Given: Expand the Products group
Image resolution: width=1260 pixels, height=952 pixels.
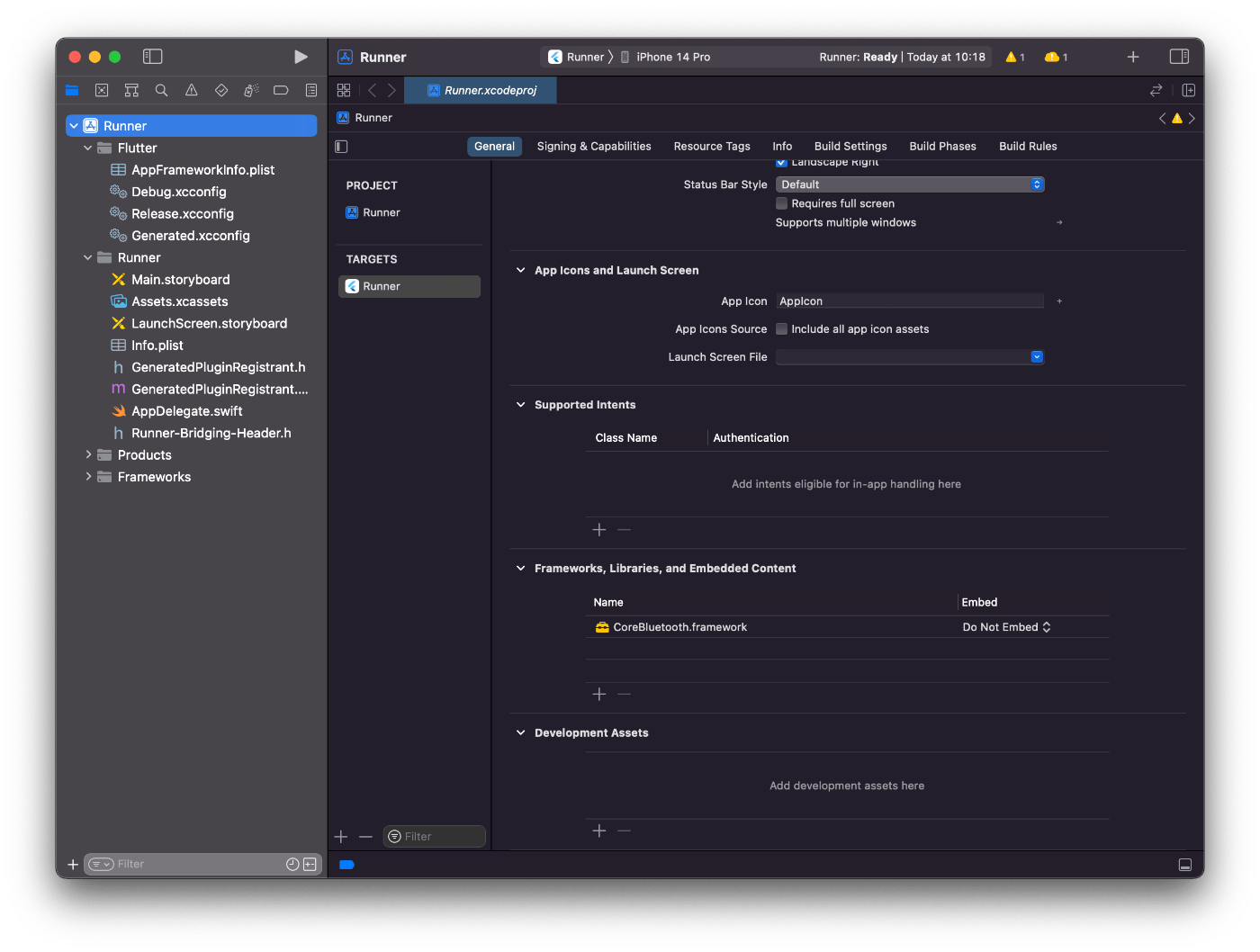Looking at the screenshot, I should (x=87, y=455).
